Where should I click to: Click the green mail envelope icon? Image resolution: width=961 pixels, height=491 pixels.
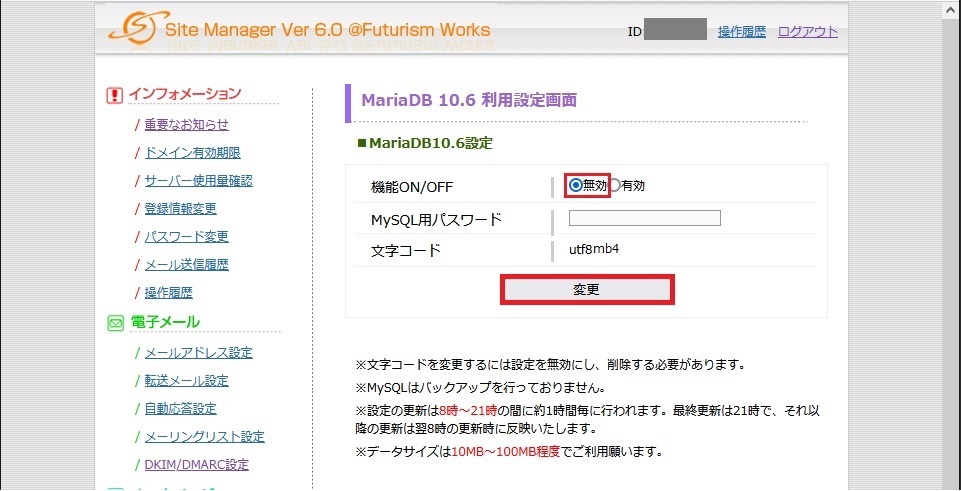tap(115, 323)
